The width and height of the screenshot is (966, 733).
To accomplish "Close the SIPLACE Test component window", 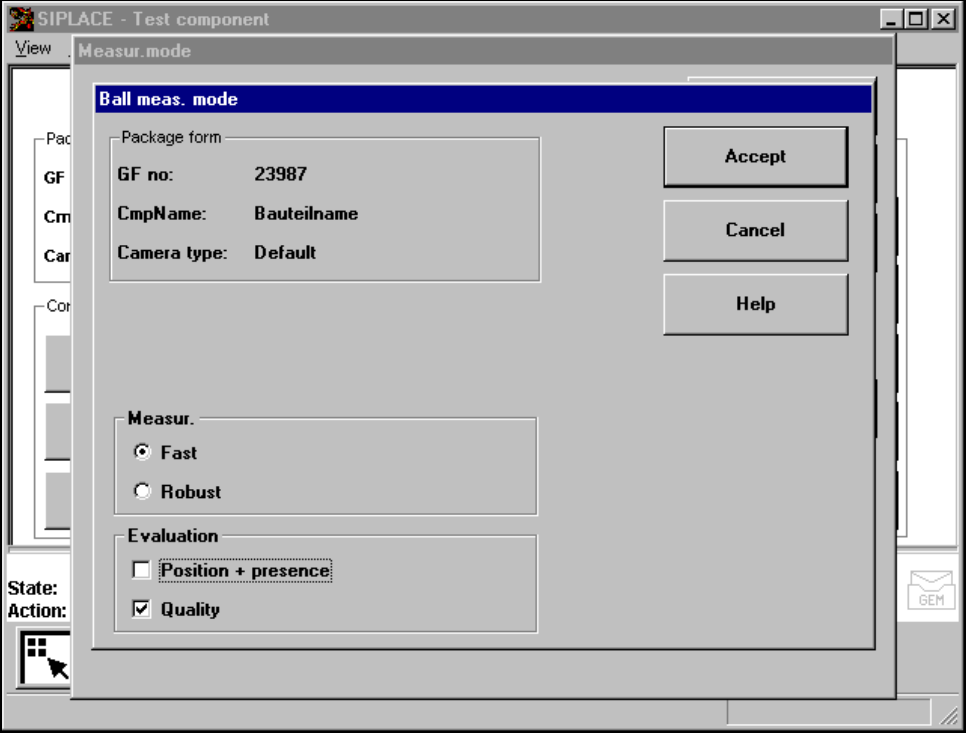I will [x=943, y=19].
